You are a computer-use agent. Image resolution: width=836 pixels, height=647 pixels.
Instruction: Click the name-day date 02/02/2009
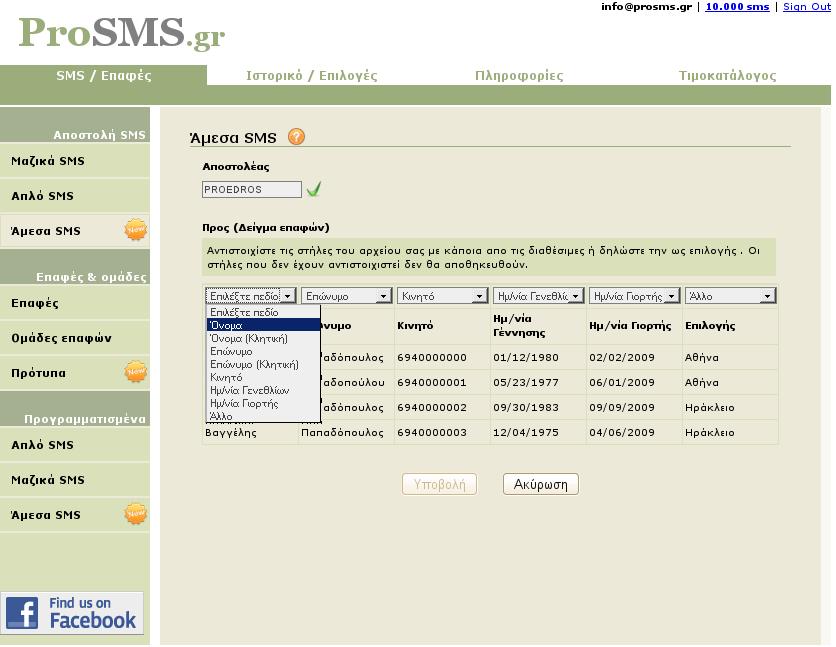[x=622, y=358]
